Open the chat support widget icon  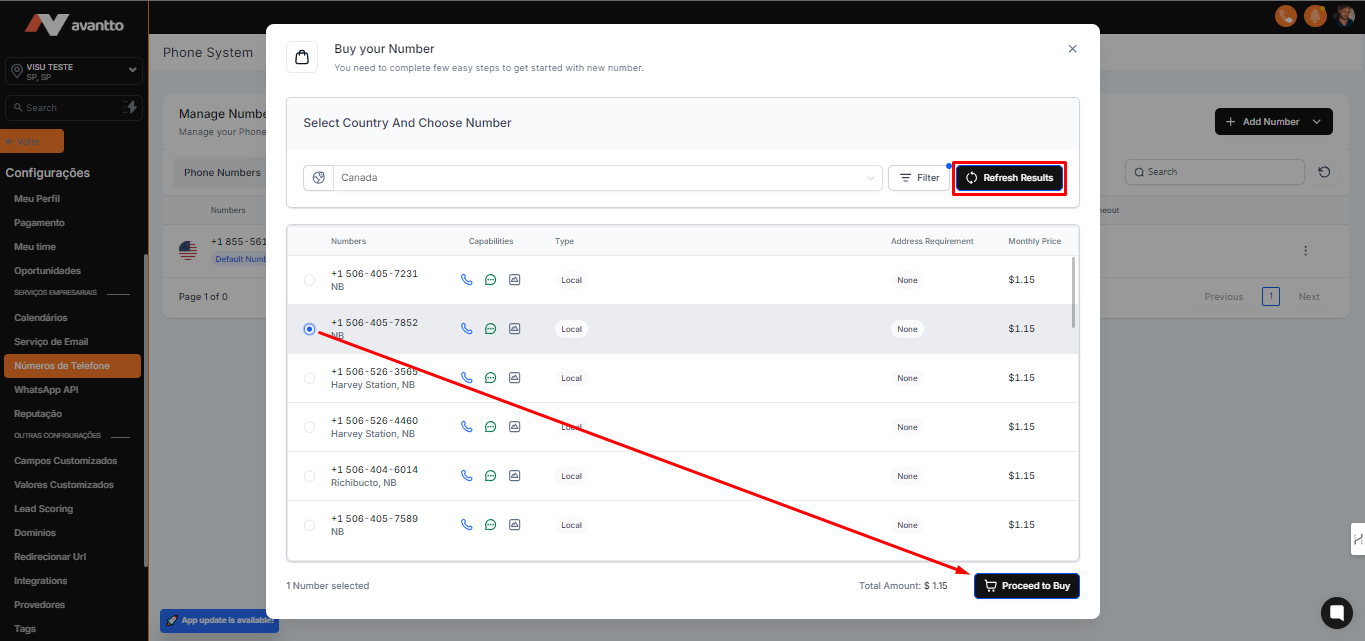[x=1336, y=612]
